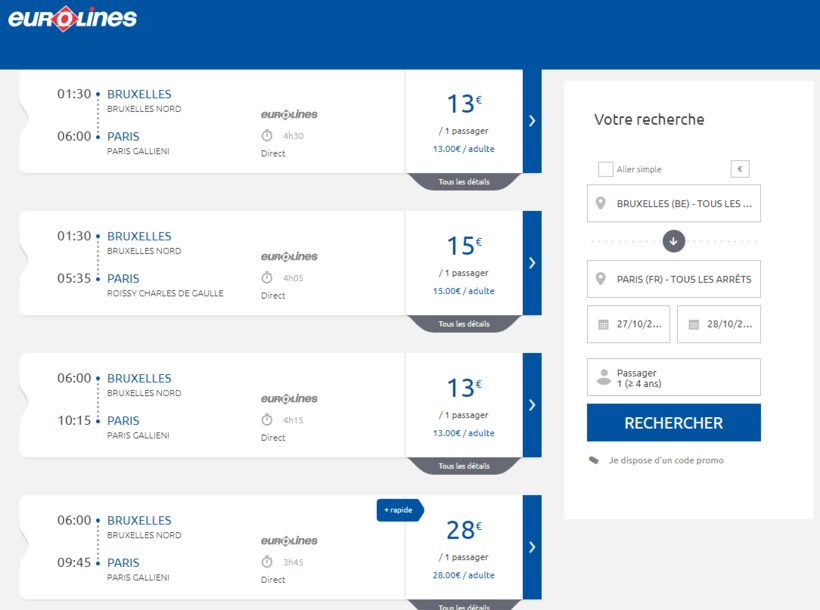The width and height of the screenshot is (820, 610).
Task: Click the calendar icon for 27/10 date
Action: [x=603, y=325]
